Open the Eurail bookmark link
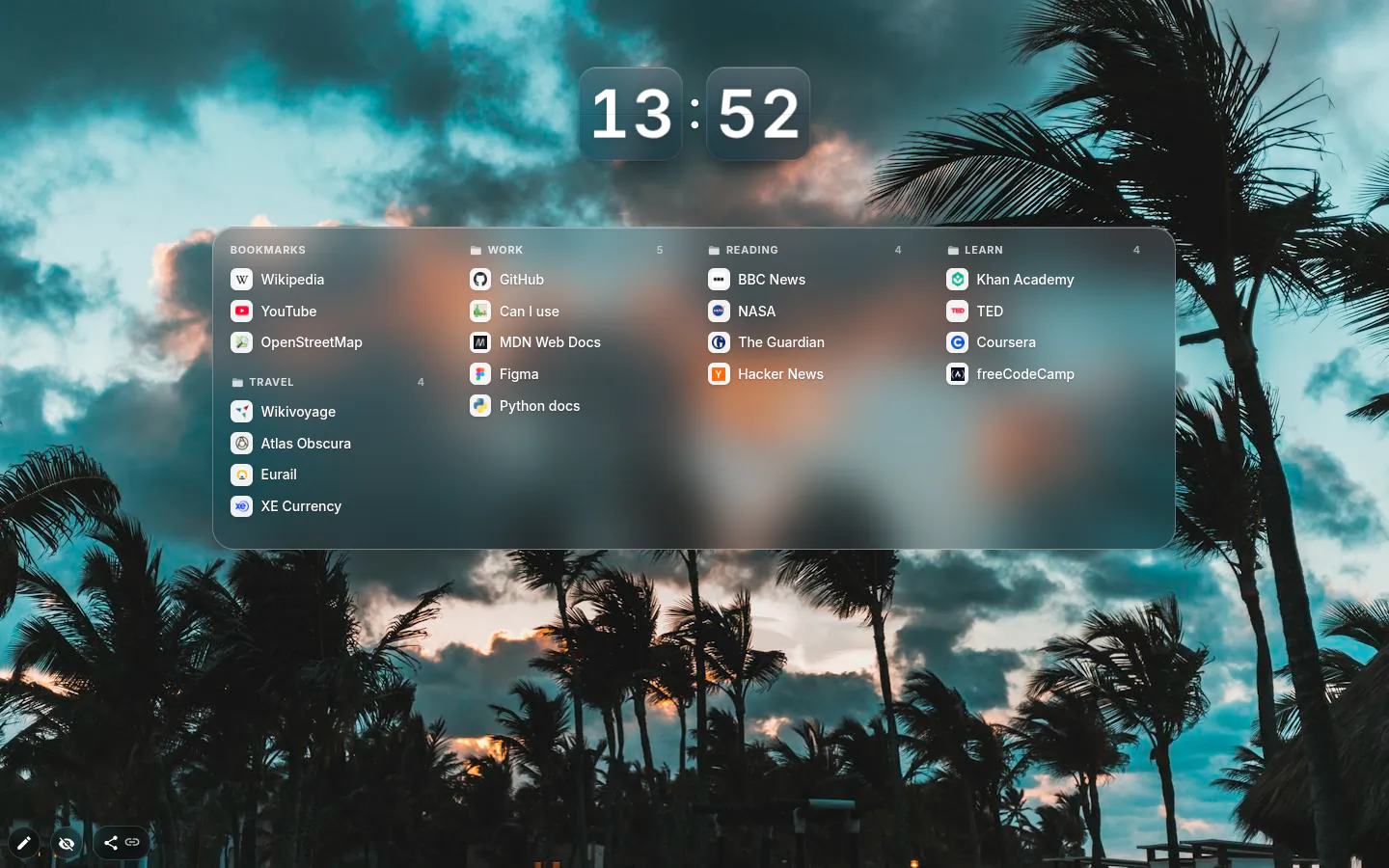This screenshot has height=868, width=1389. point(329,475)
